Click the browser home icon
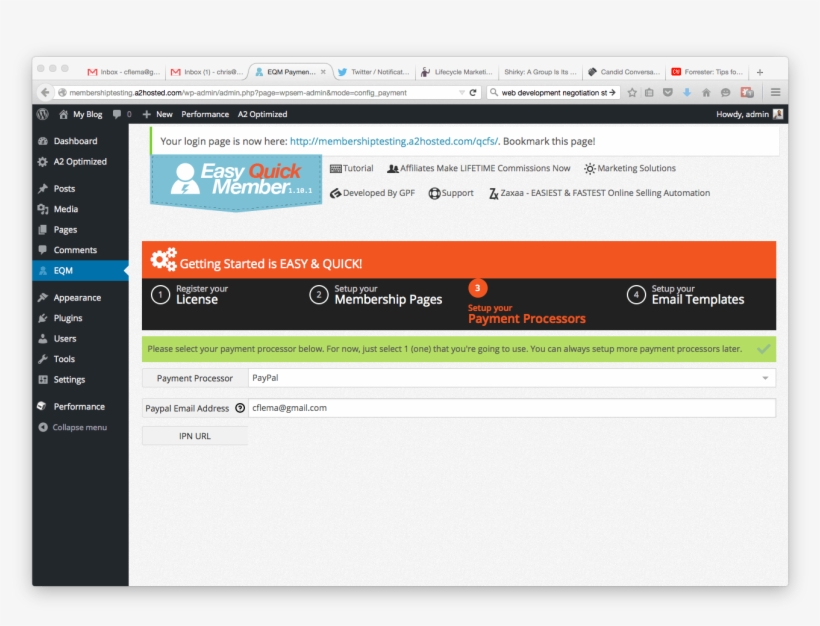 pos(706,92)
